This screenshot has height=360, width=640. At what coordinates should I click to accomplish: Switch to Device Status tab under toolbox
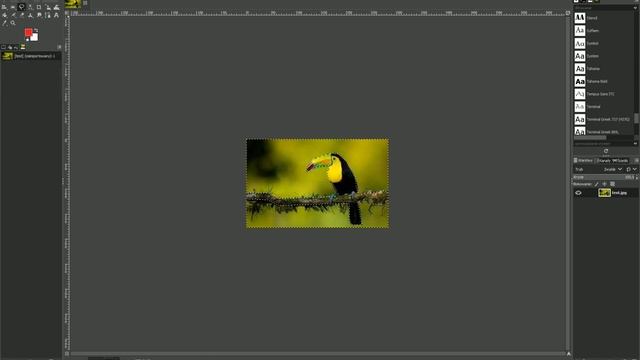point(10,47)
